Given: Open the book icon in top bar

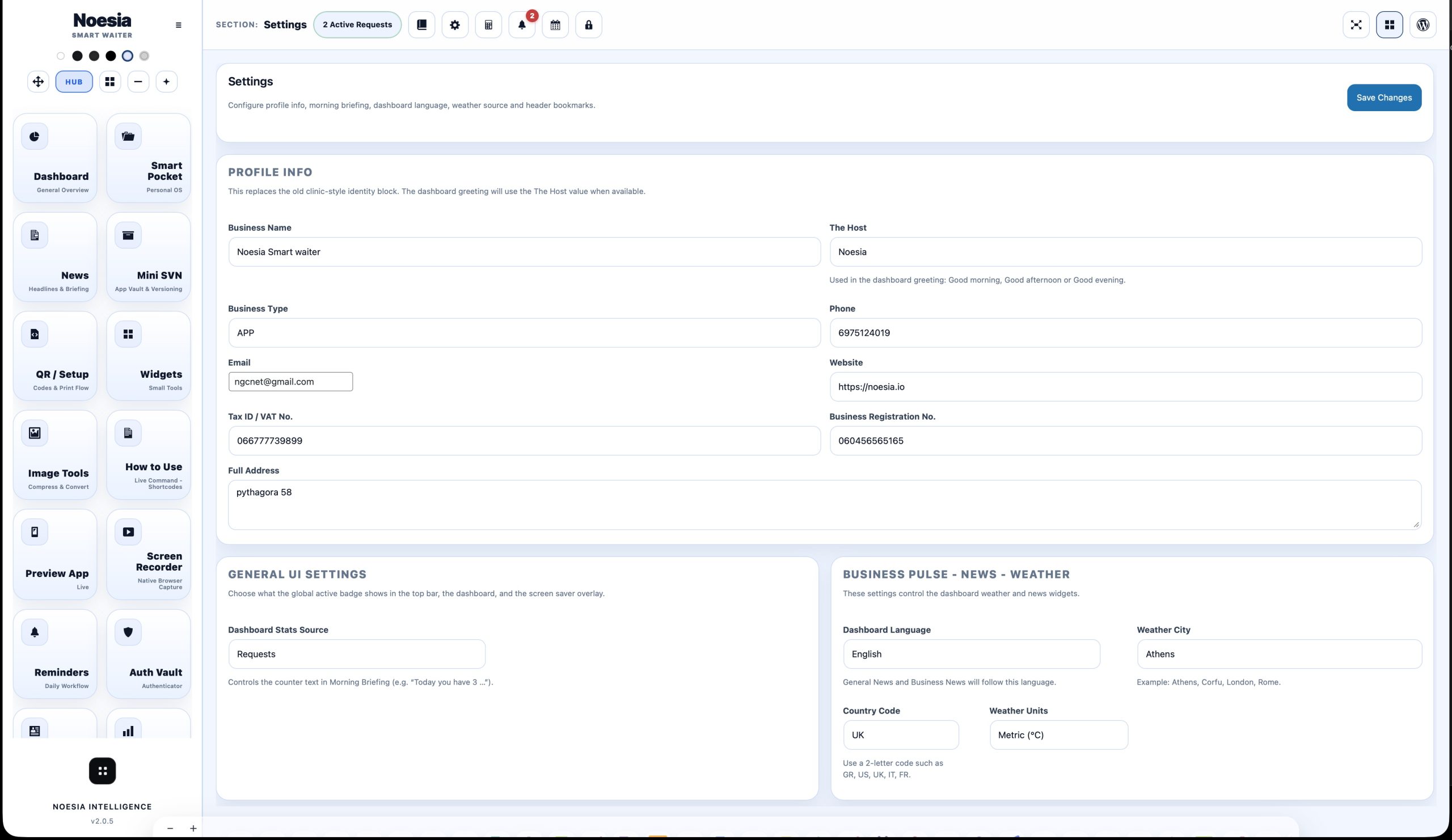Looking at the screenshot, I should pos(422,25).
